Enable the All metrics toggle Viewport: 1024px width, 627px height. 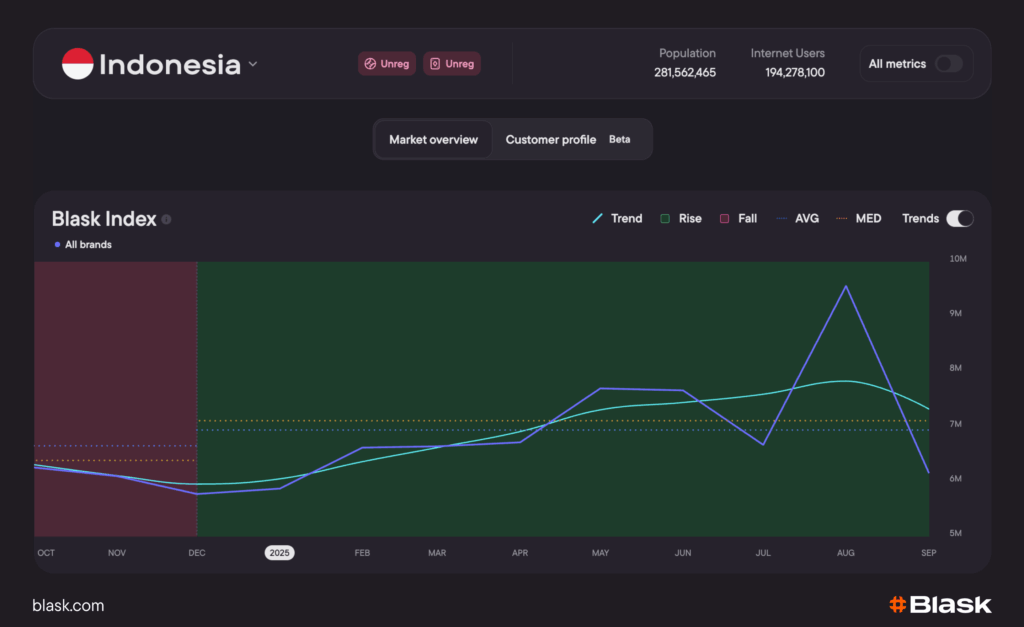(948, 64)
